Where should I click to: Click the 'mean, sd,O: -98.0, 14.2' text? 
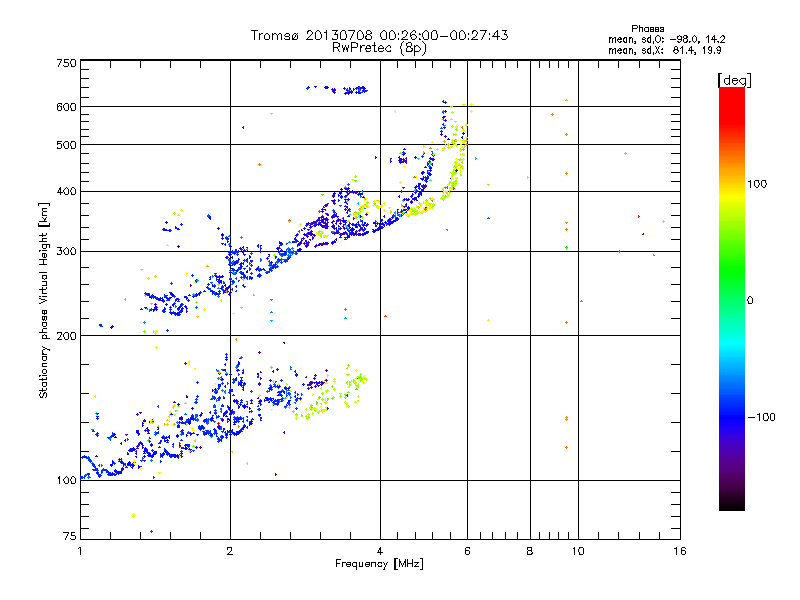[x=666, y=39]
